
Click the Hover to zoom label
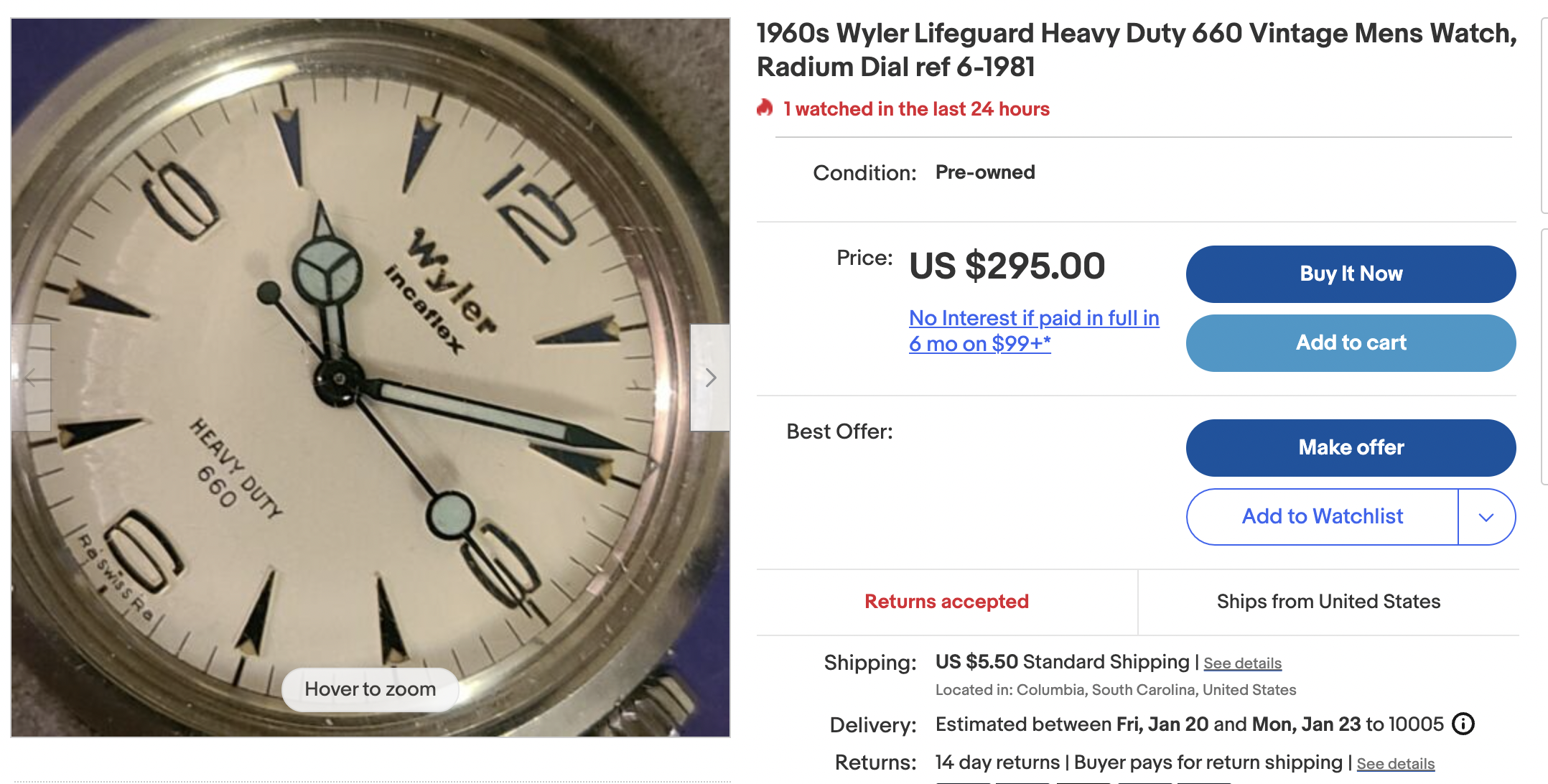[x=370, y=689]
